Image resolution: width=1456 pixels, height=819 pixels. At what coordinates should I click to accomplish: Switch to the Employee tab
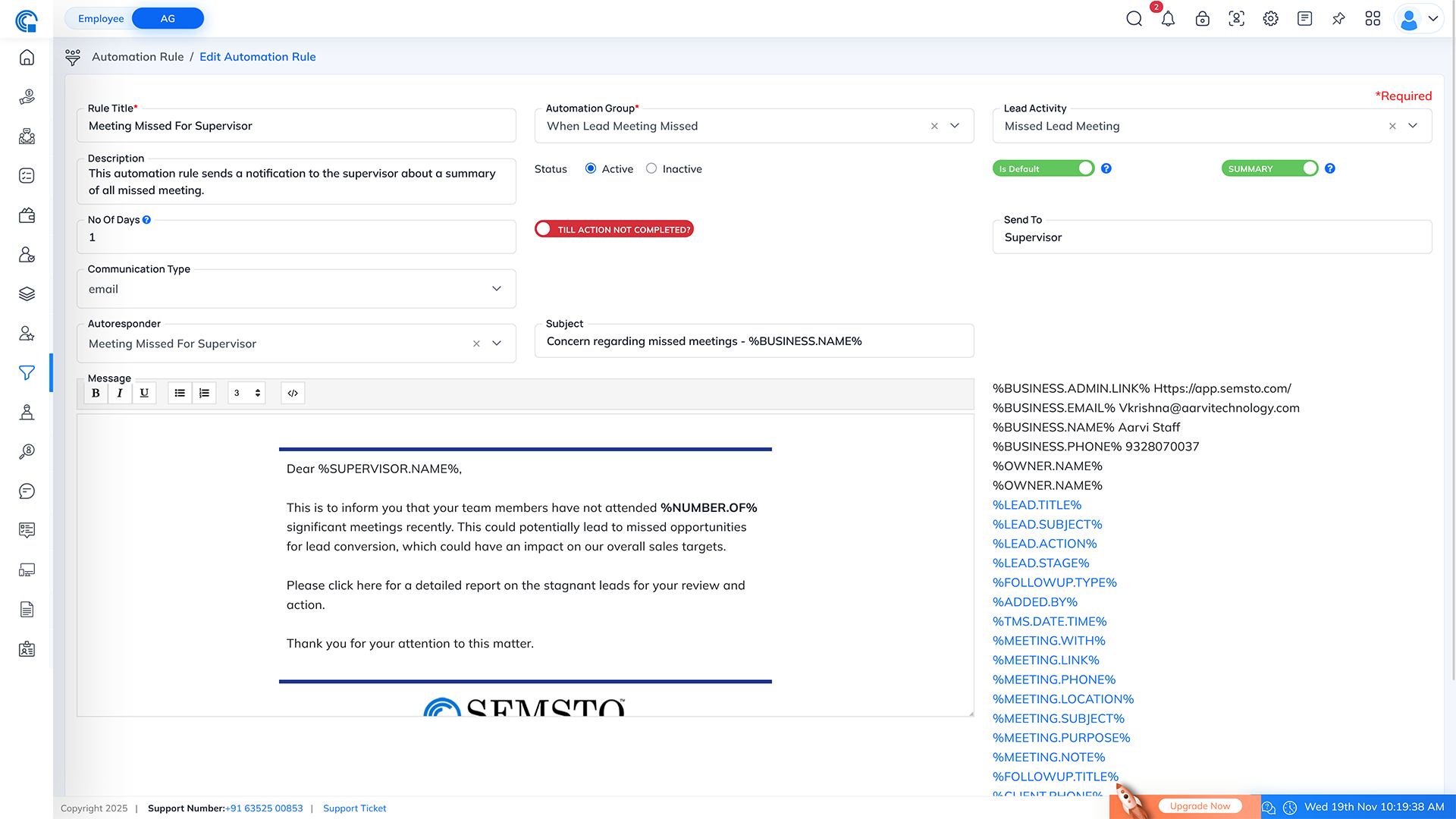pyautogui.click(x=101, y=19)
